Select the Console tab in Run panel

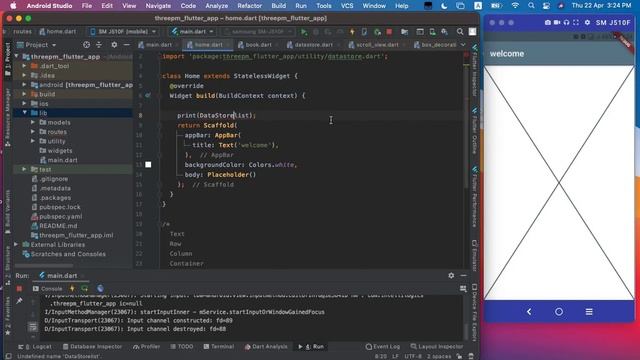[x=47, y=289]
